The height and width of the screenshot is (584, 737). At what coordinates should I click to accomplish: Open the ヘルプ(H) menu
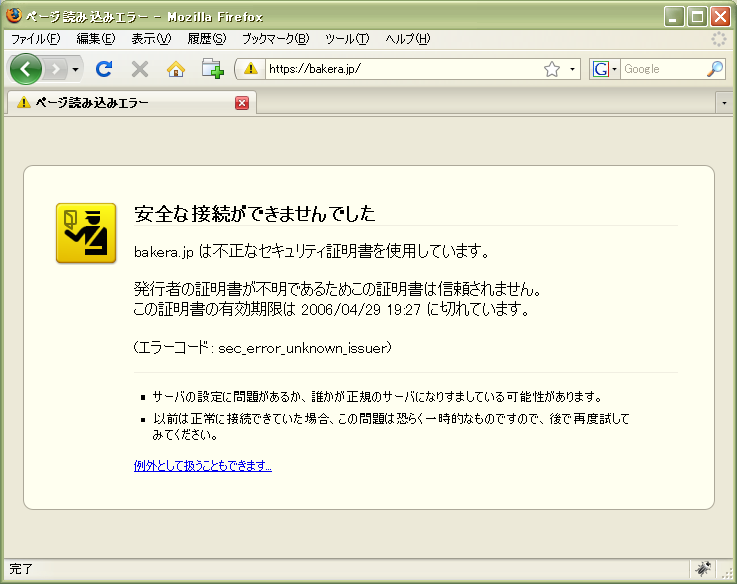(408, 39)
